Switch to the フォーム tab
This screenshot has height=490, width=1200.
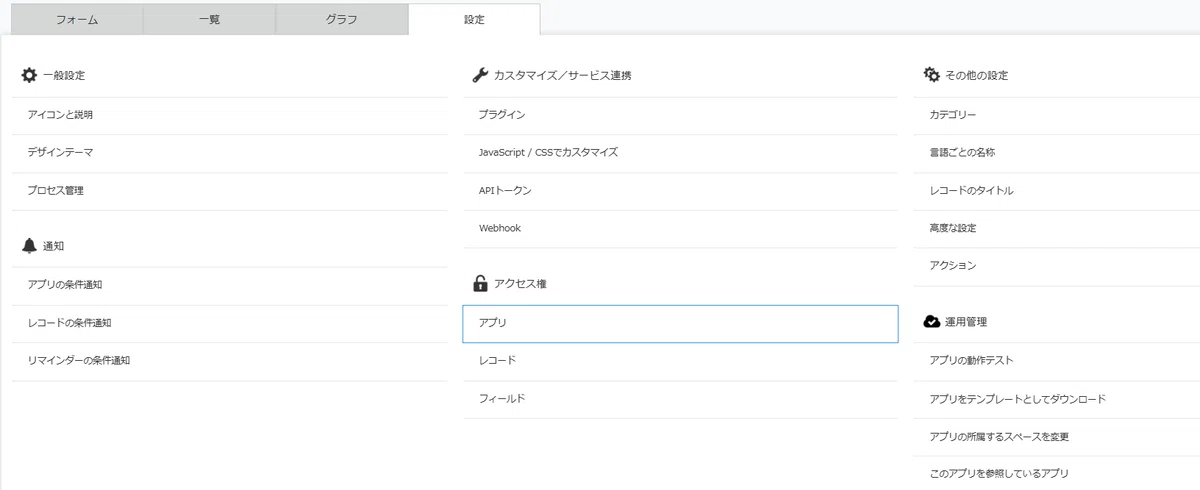pyautogui.click(x=77, y=20)
